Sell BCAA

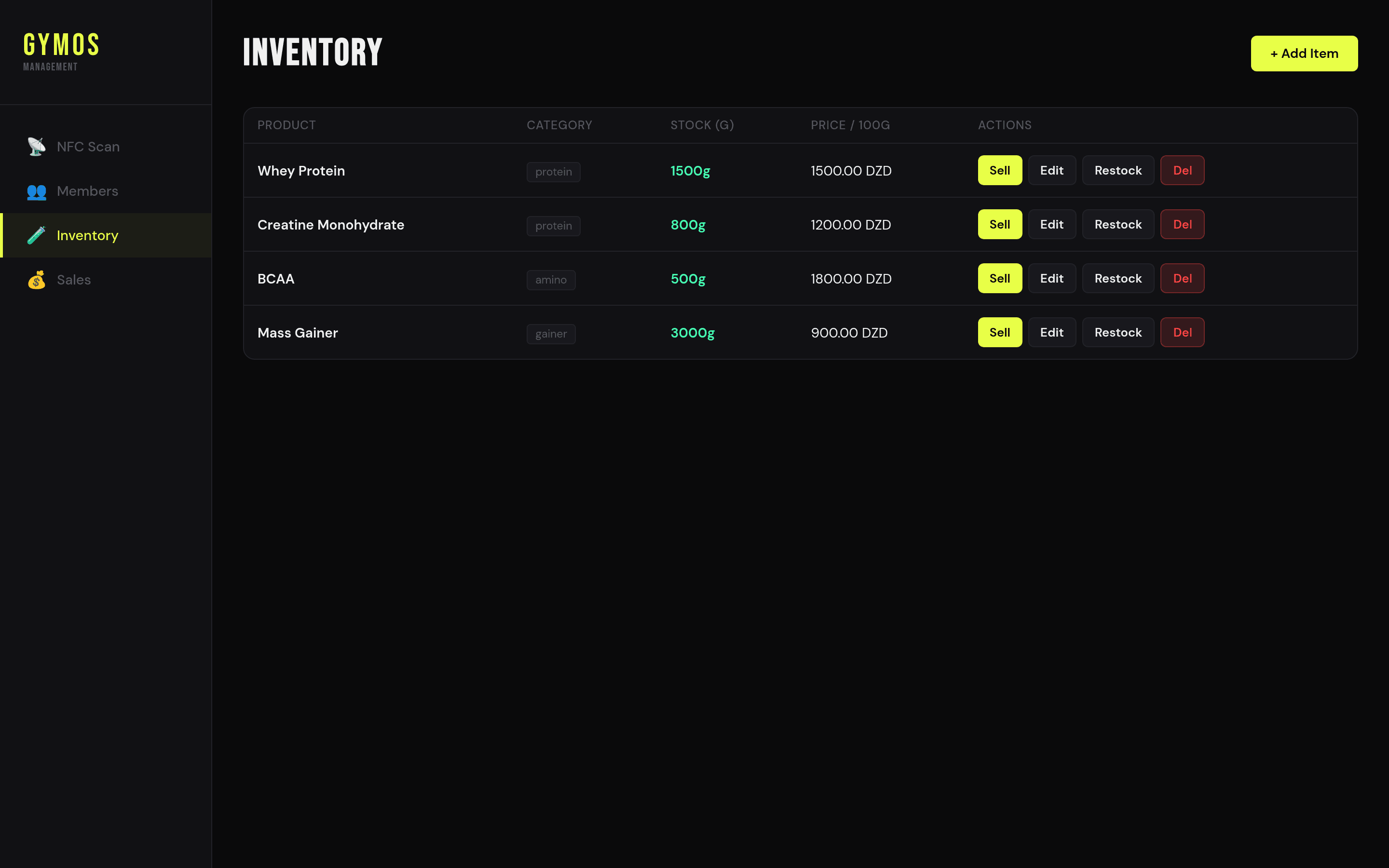click(1000, 278)
